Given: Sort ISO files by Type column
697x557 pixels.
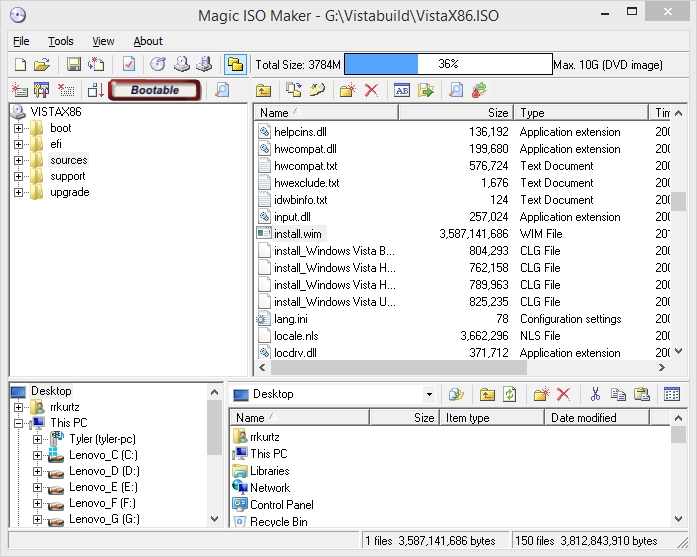Looking at the screenshot, I should (x=581, y=112).
